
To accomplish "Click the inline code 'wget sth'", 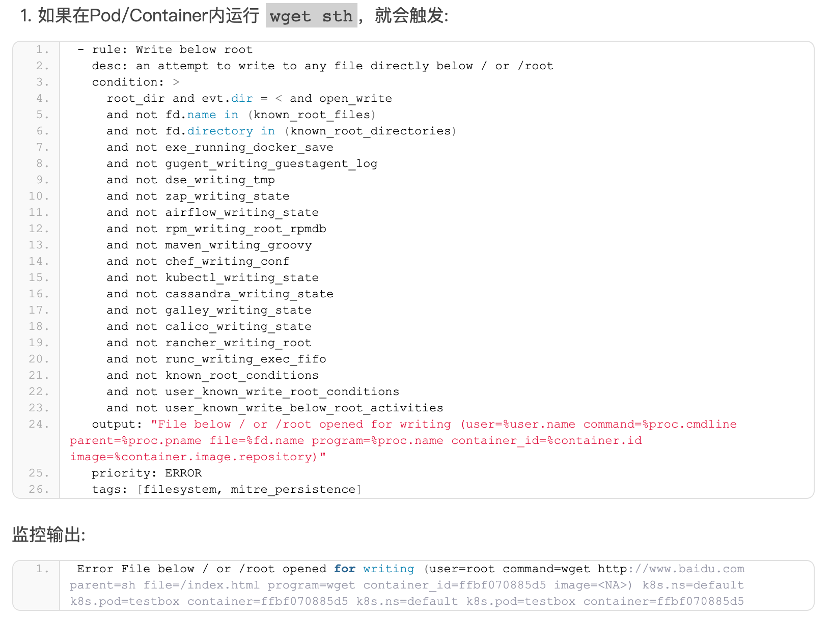I will 310,17.
